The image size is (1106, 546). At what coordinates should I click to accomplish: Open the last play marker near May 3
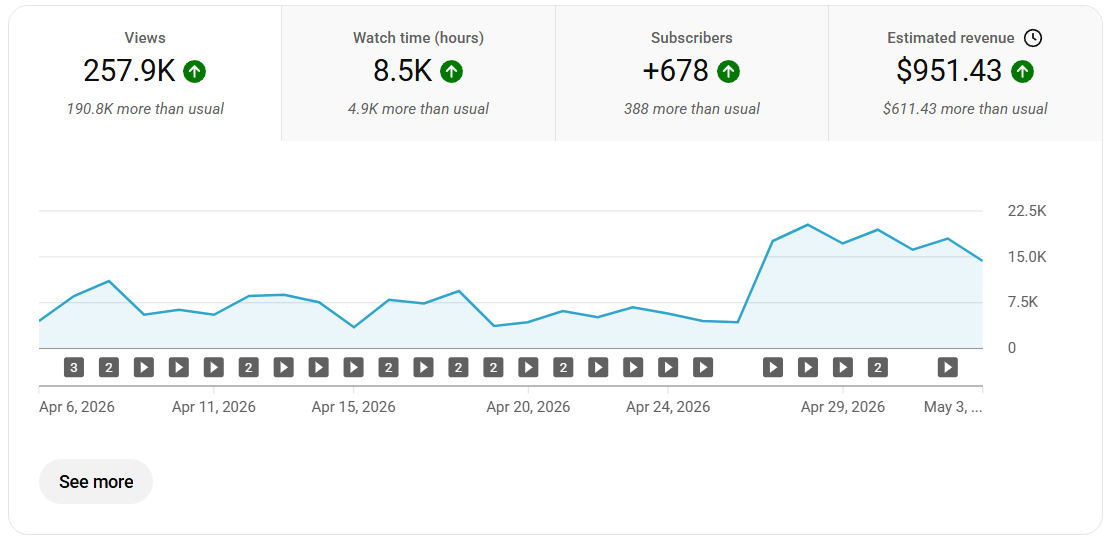coord(947,367)
